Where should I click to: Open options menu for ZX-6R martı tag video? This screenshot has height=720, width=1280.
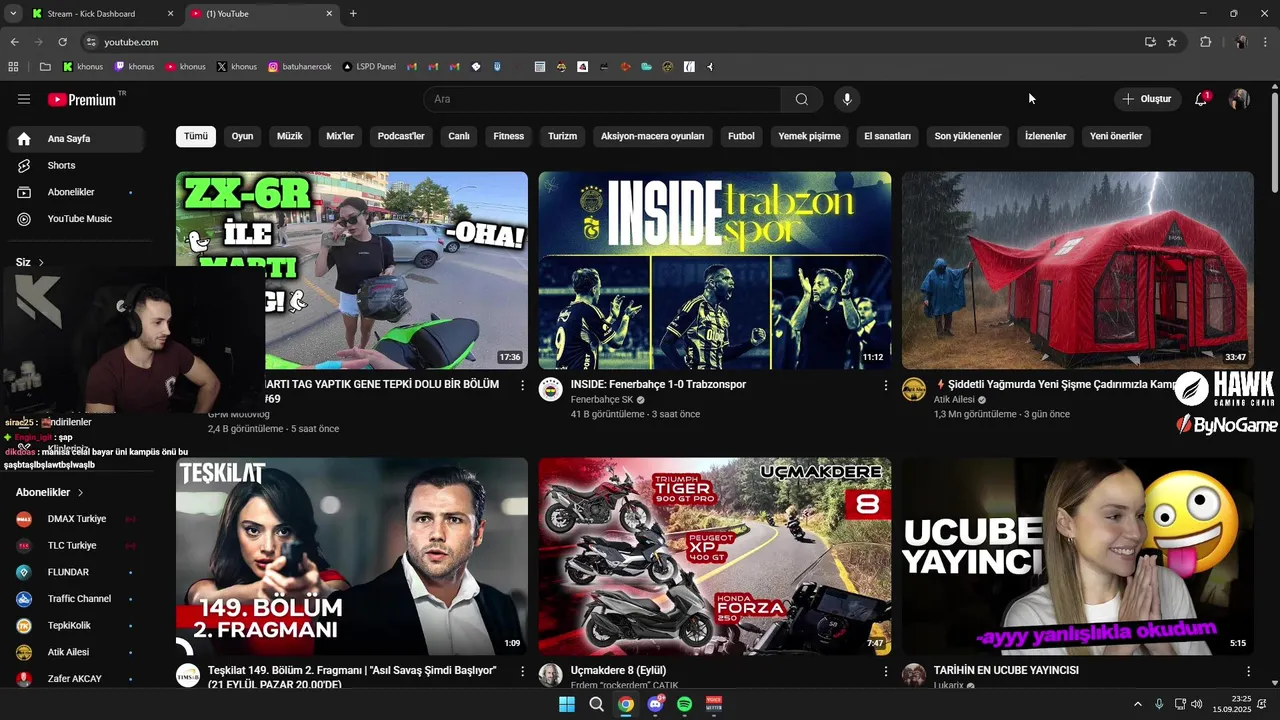(x=522, y=385)
